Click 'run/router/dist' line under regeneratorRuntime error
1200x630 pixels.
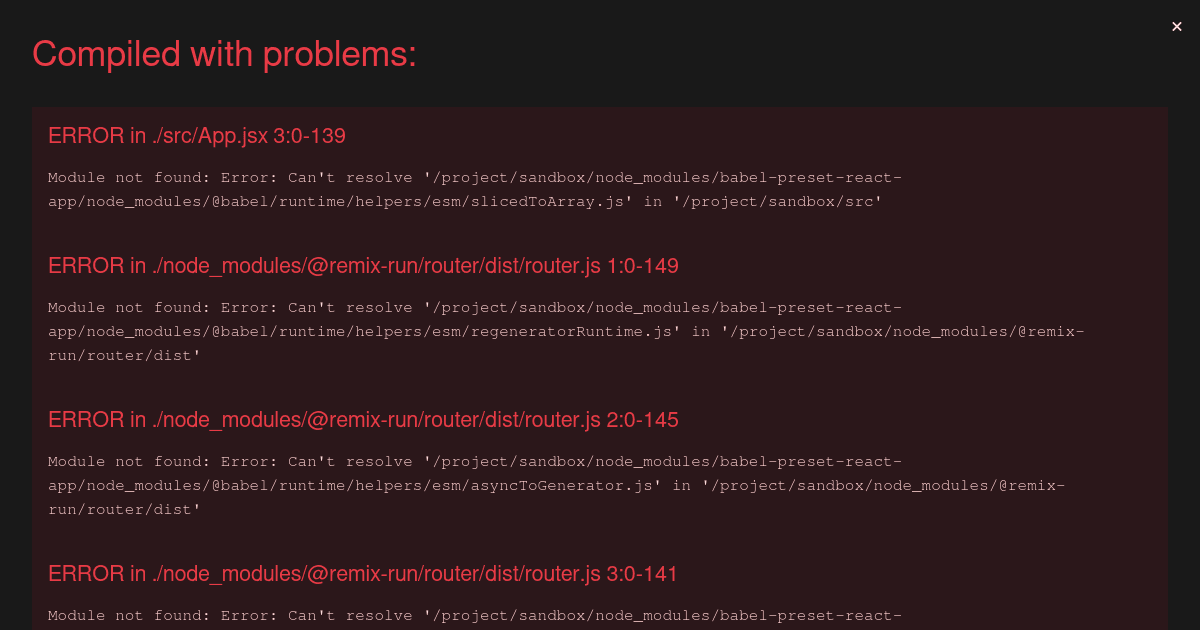[x=125, y=356]
